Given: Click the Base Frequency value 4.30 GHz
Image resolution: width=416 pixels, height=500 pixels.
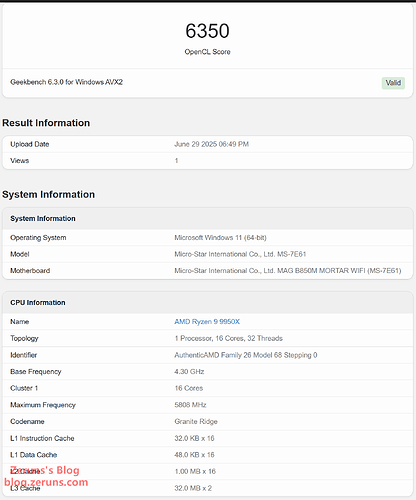Looking at the screenshot, I should click(x=189, y=372).
